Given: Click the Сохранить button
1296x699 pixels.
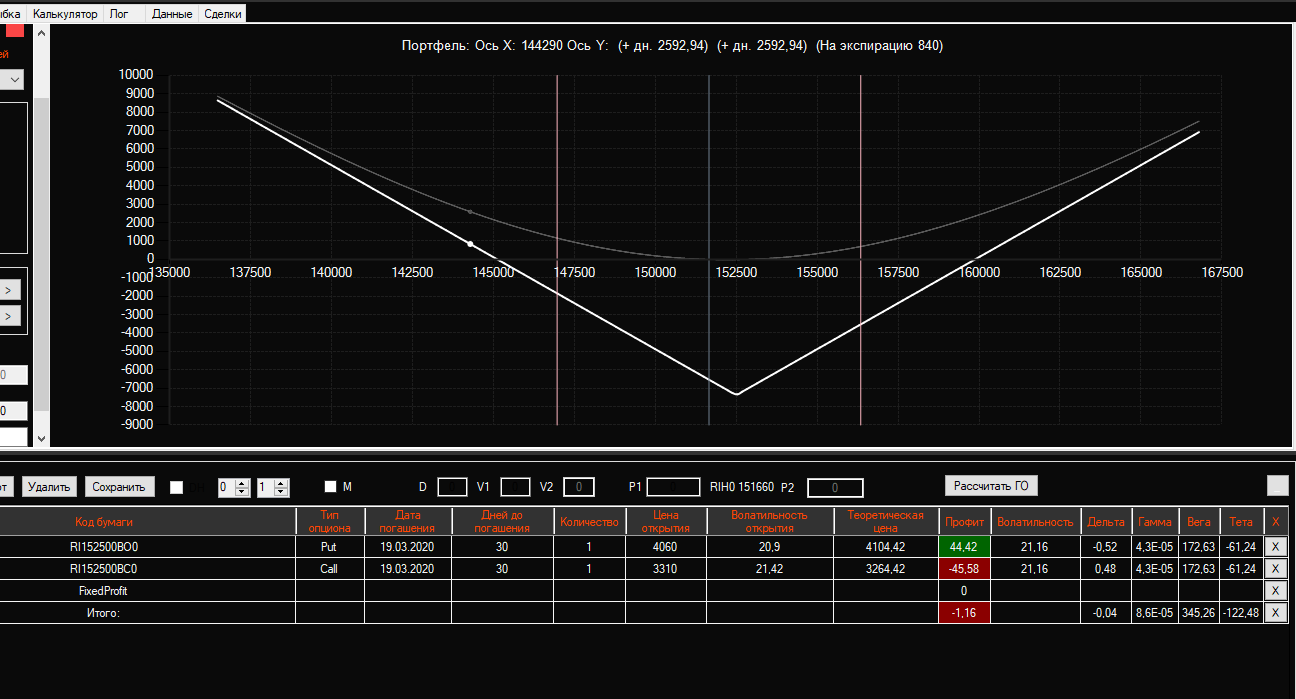Looking at the screenshot, I should click(x=120, y=487).
